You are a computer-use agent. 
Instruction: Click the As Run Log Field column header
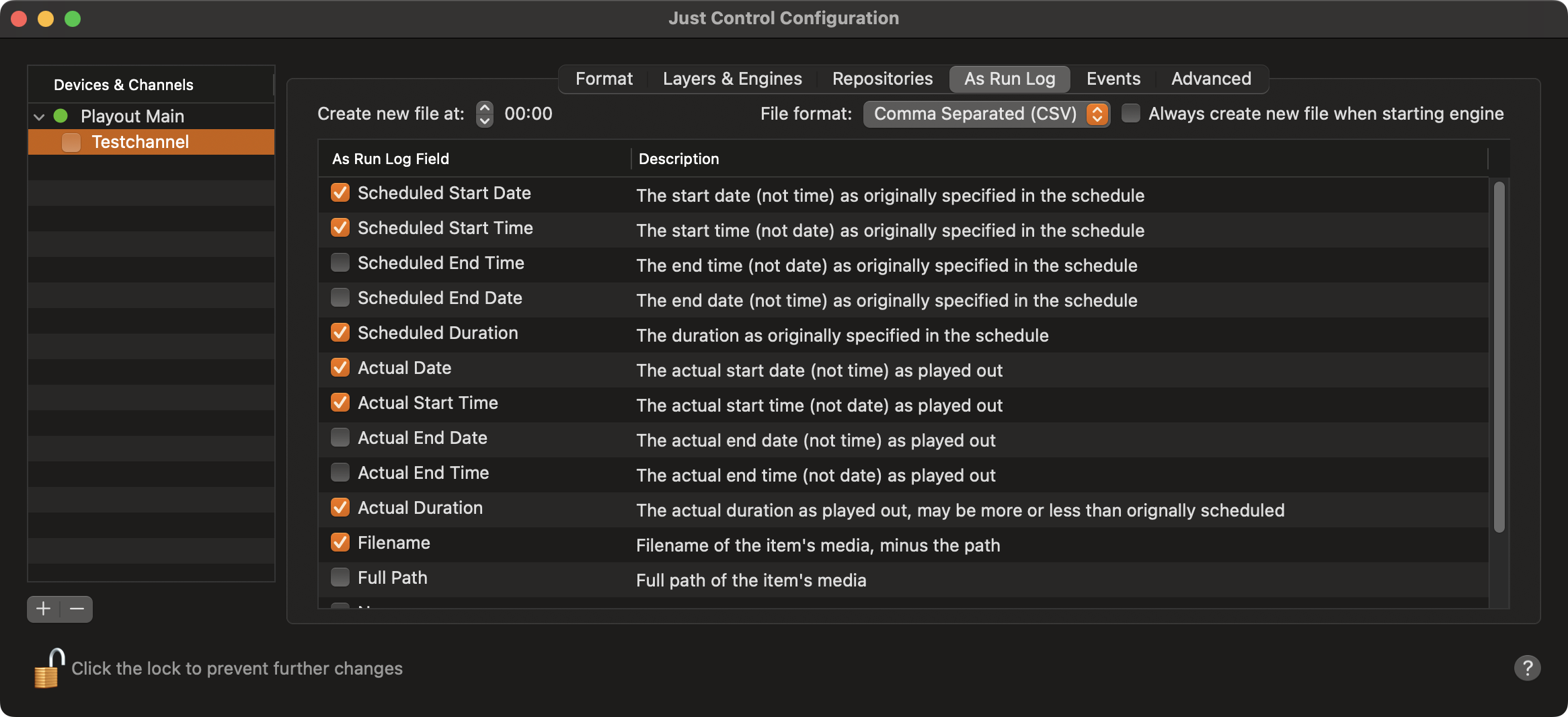pyautogui.click(x=475, y=159)
